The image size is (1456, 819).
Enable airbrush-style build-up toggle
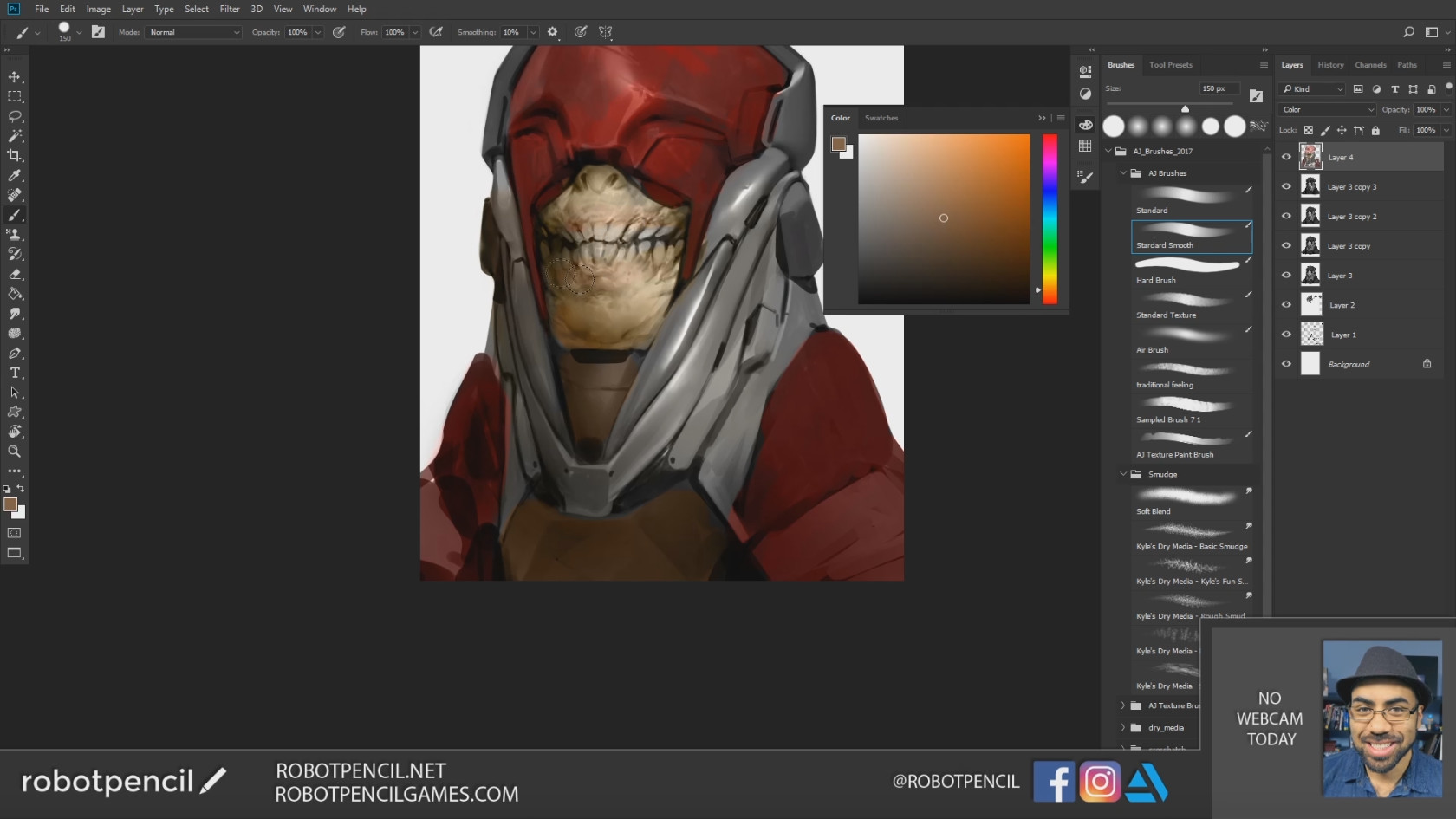pyautogui.click(x=436, y=32)
